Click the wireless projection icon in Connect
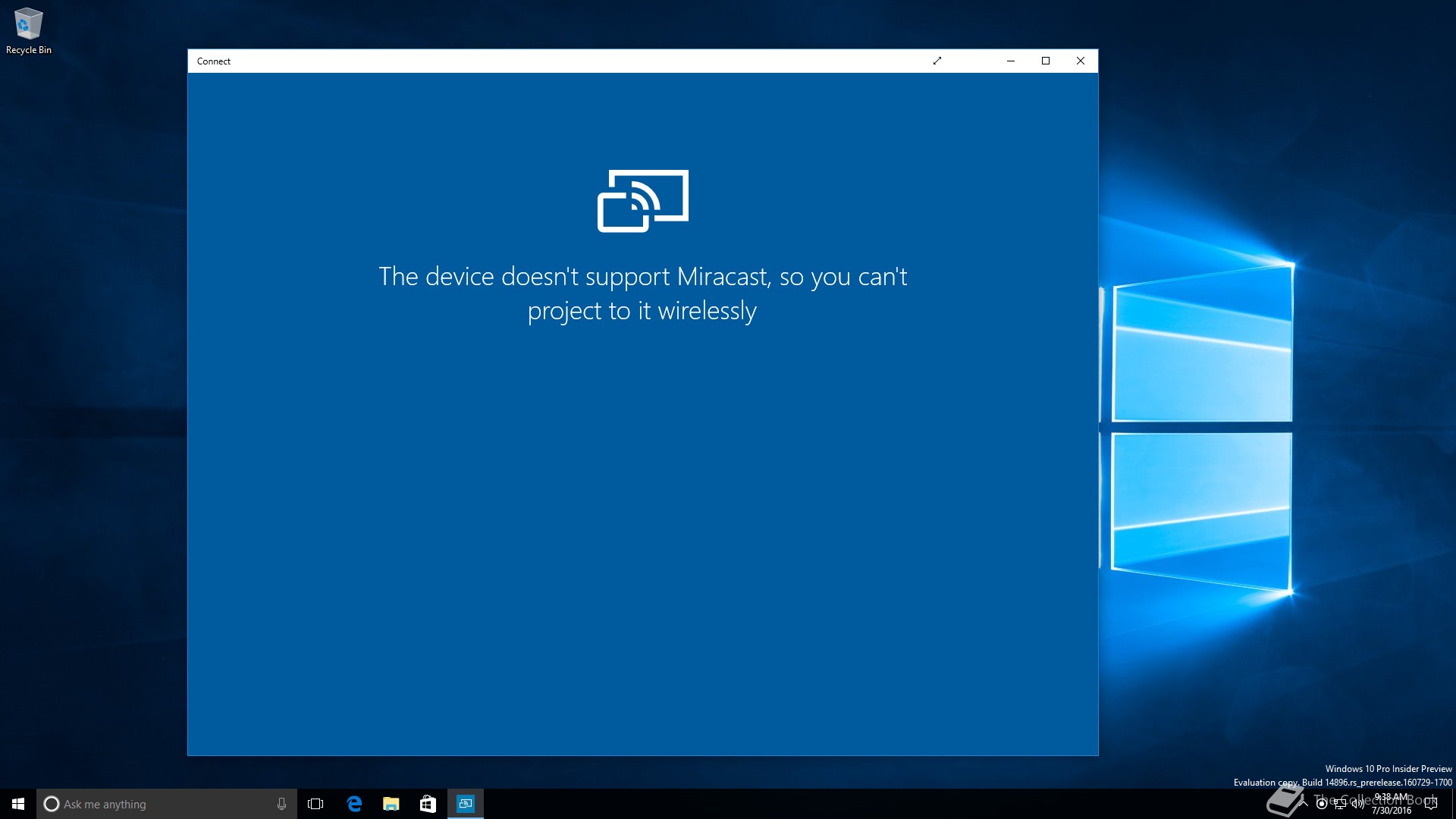 pos(643,201)
